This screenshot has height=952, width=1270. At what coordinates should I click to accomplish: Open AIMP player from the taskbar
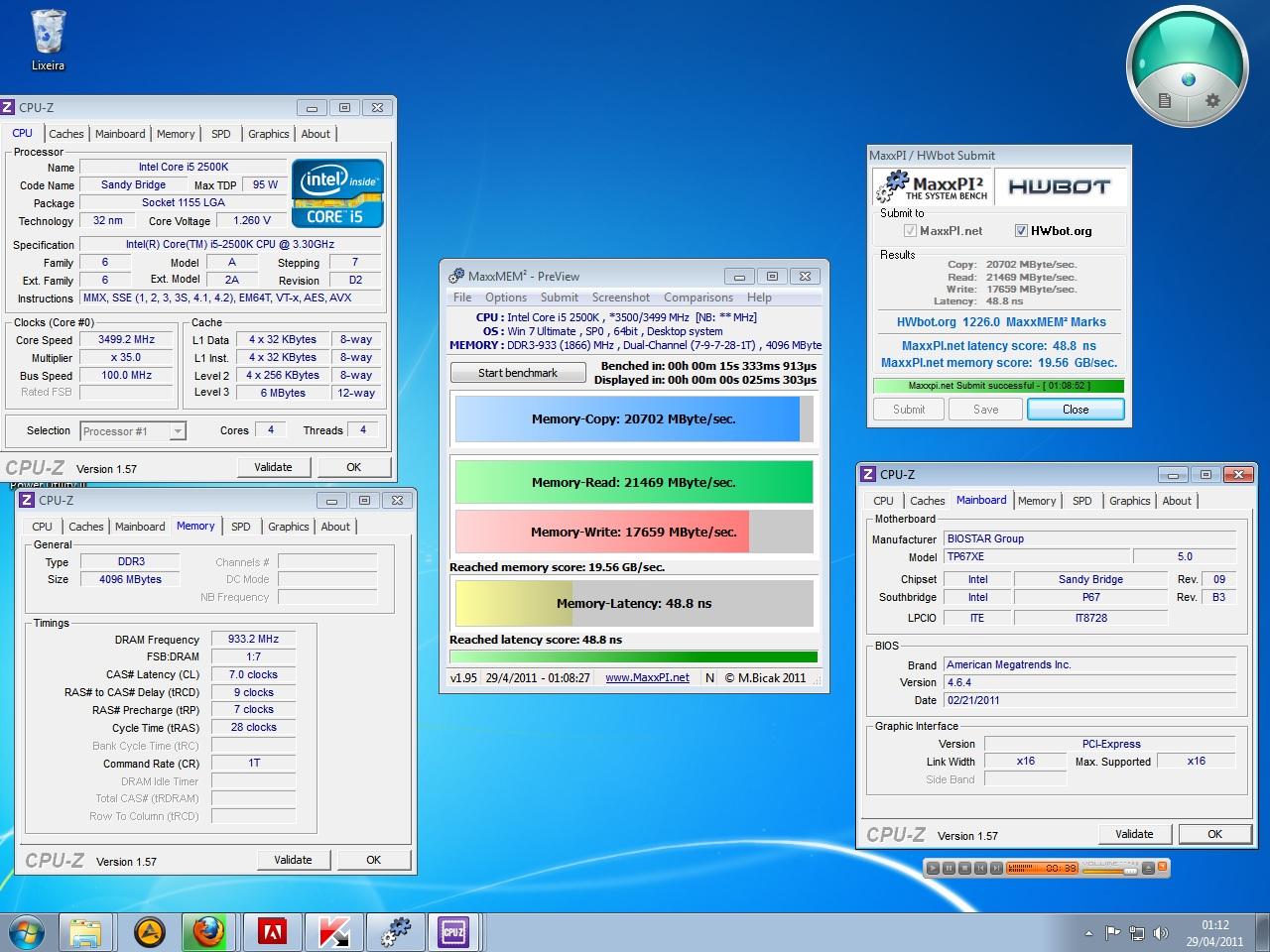pos(149,932)
